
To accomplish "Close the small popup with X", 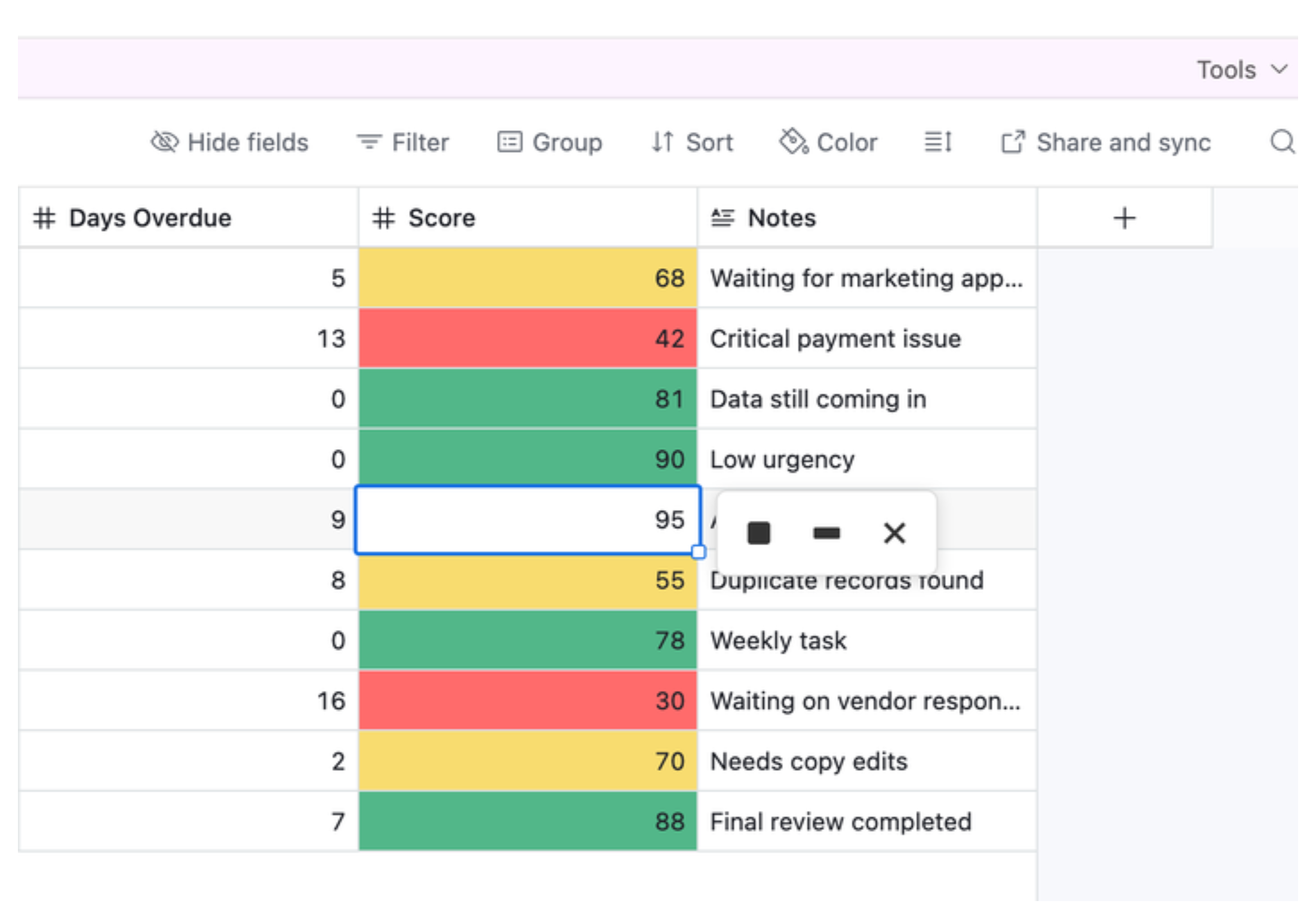I will [894, 533].
